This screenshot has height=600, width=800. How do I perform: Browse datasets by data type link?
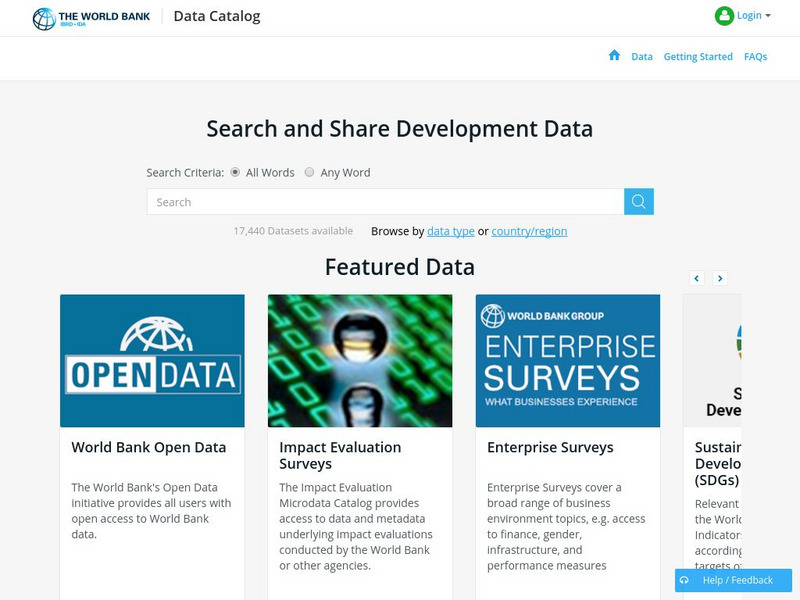451,231
